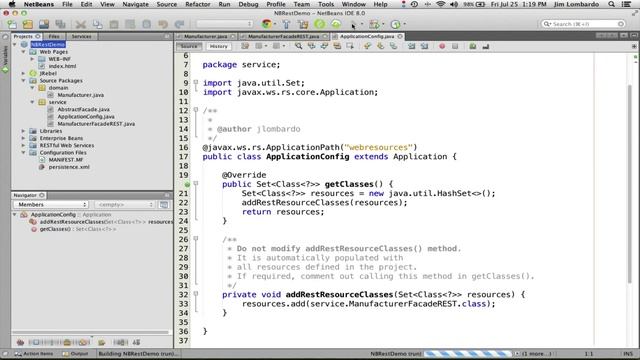640x360 pixels.
Task: Open the project configuration dropdown in toolbar
Action: (224, 24)
